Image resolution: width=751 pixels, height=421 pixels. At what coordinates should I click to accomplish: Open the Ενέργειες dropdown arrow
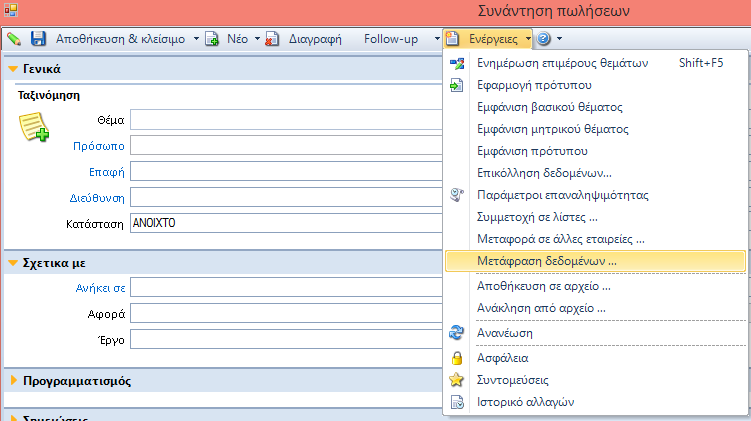[527, 39]
